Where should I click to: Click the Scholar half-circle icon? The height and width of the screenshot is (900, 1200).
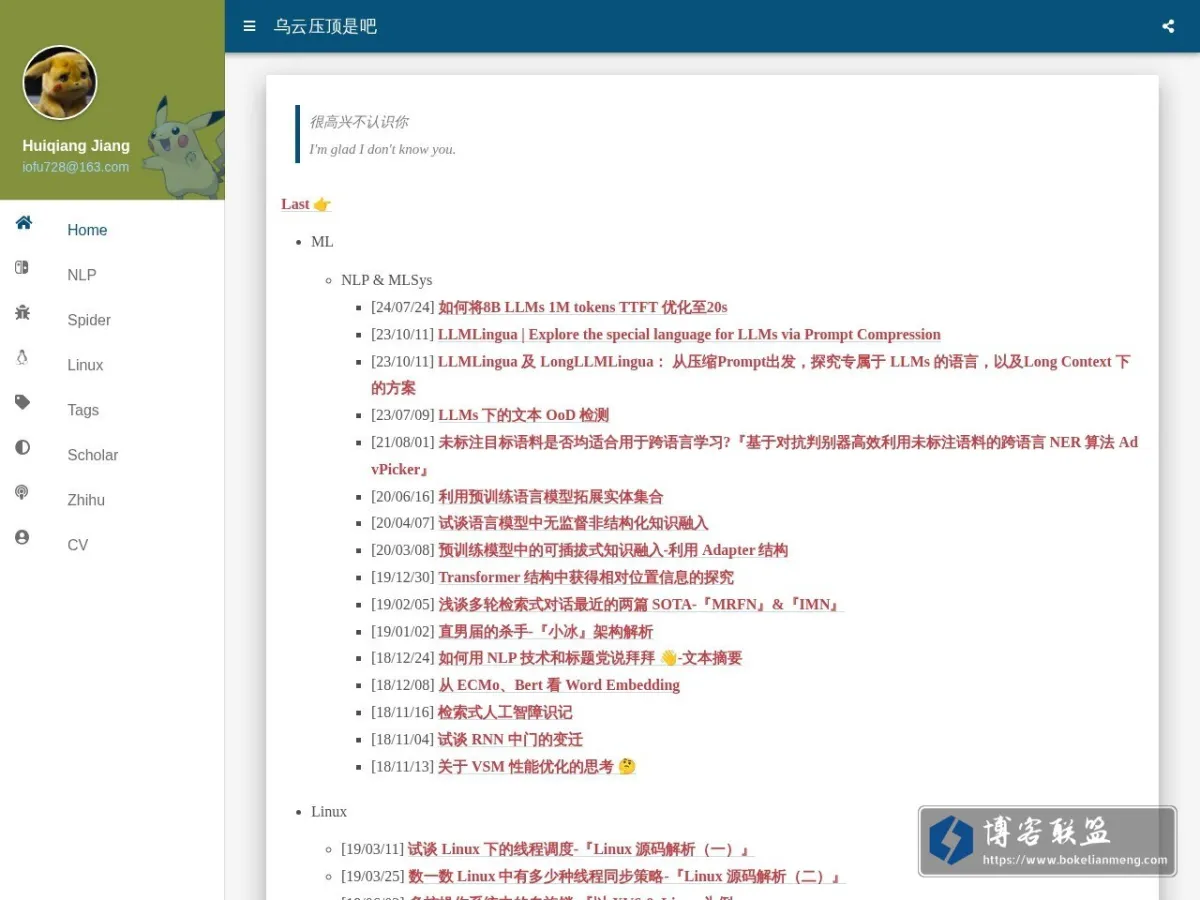(x=22, y=447)
